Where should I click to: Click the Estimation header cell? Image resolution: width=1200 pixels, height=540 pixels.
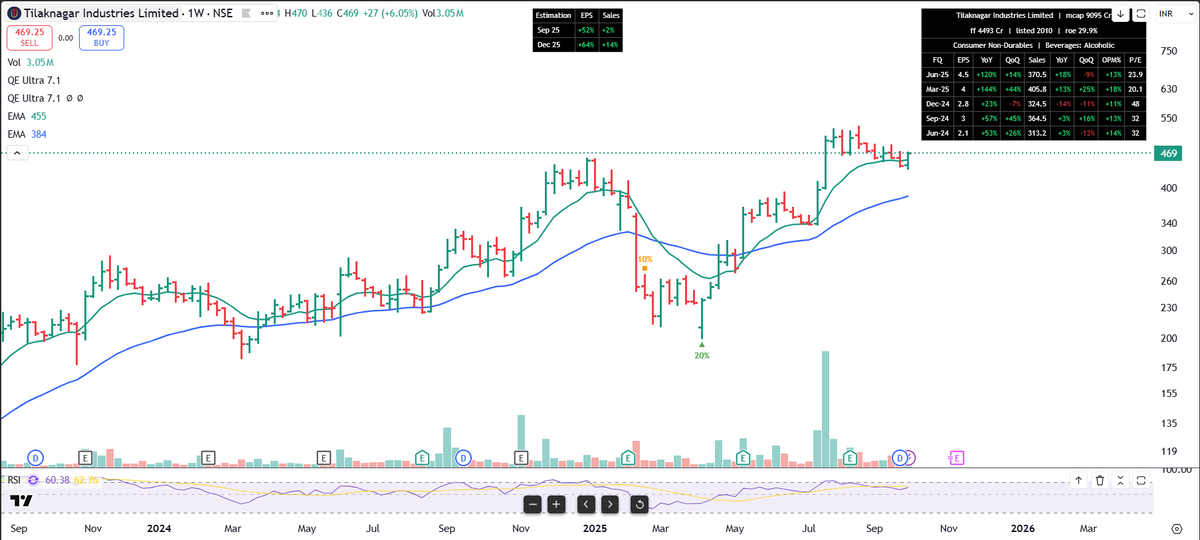pos(555,16)
